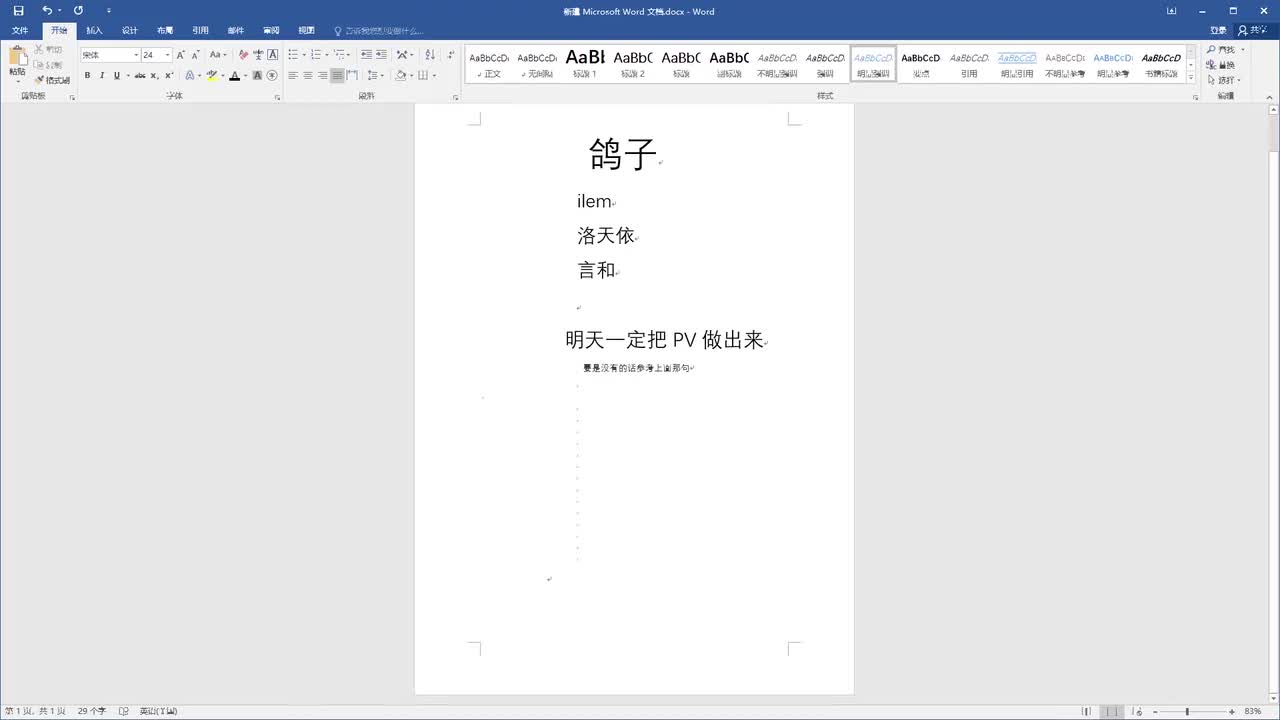Image resolution: width=1280 pixels, height=720 pixels.
Task: Expand the Styles gallery More arrow
Action: (x=1191, y=78)
